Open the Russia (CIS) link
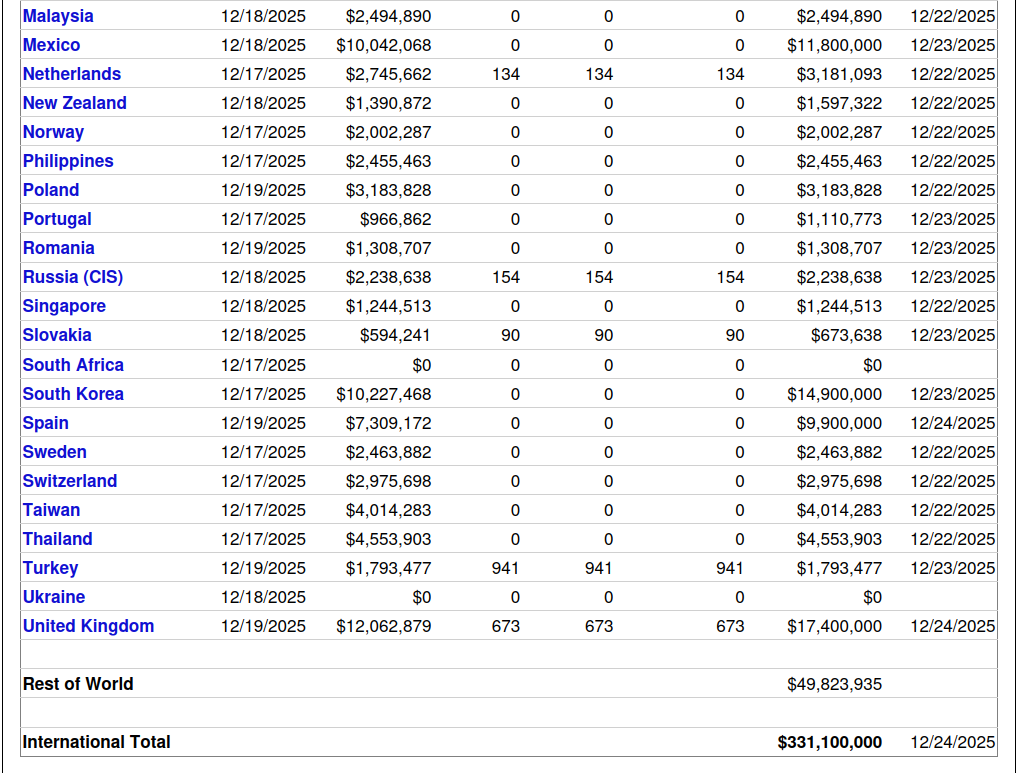 (73, 277)
